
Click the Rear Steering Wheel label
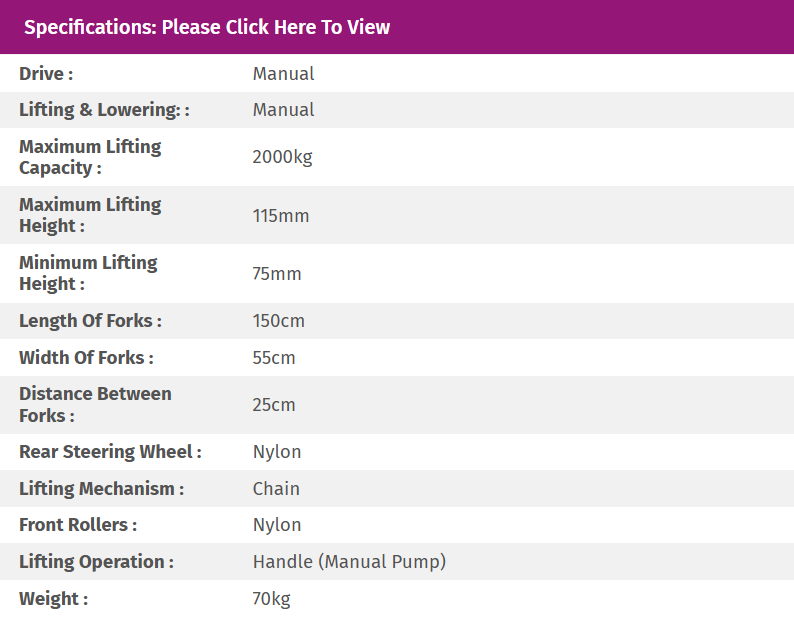point(110,452)
